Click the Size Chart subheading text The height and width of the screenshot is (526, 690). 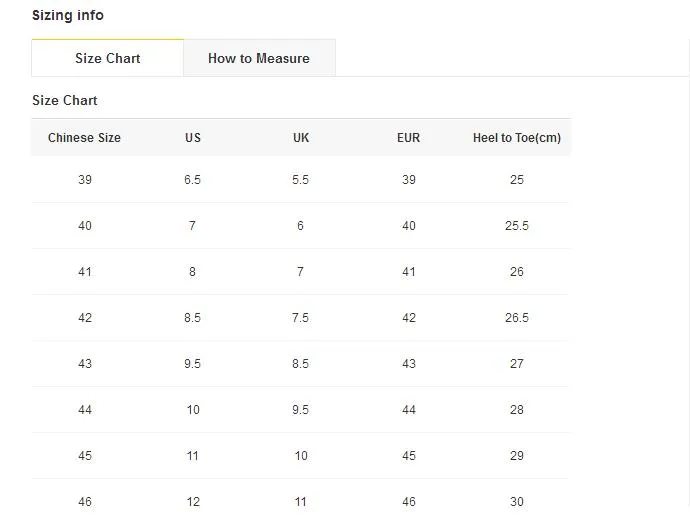pyautogui.click(x=65, y=100)
